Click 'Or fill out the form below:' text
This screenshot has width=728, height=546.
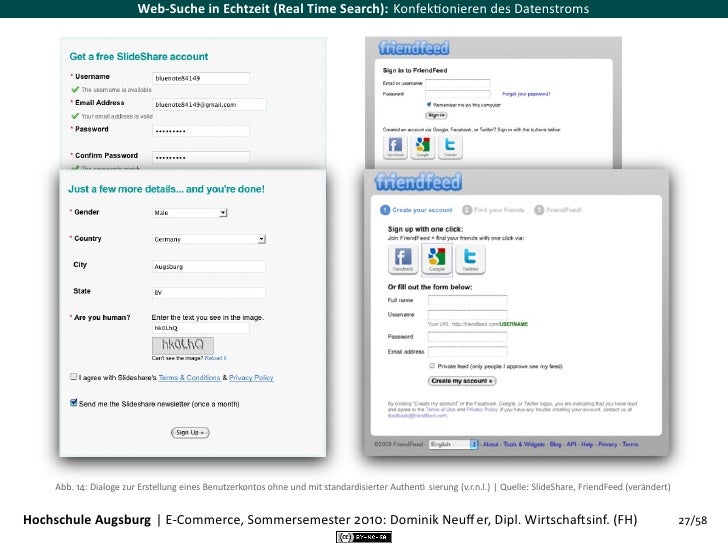(x=430, y=287)
